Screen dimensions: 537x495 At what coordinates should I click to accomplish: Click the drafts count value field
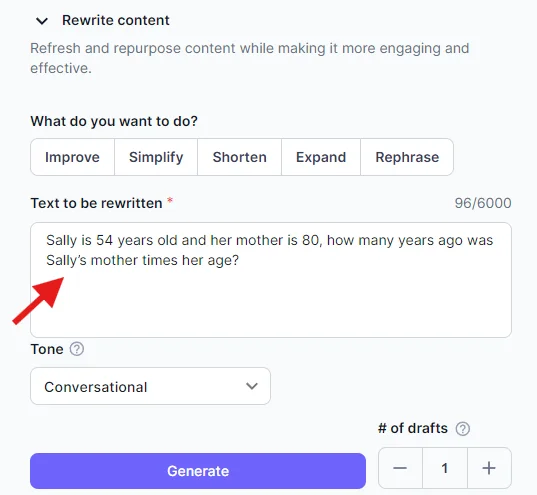click(445, 468)
